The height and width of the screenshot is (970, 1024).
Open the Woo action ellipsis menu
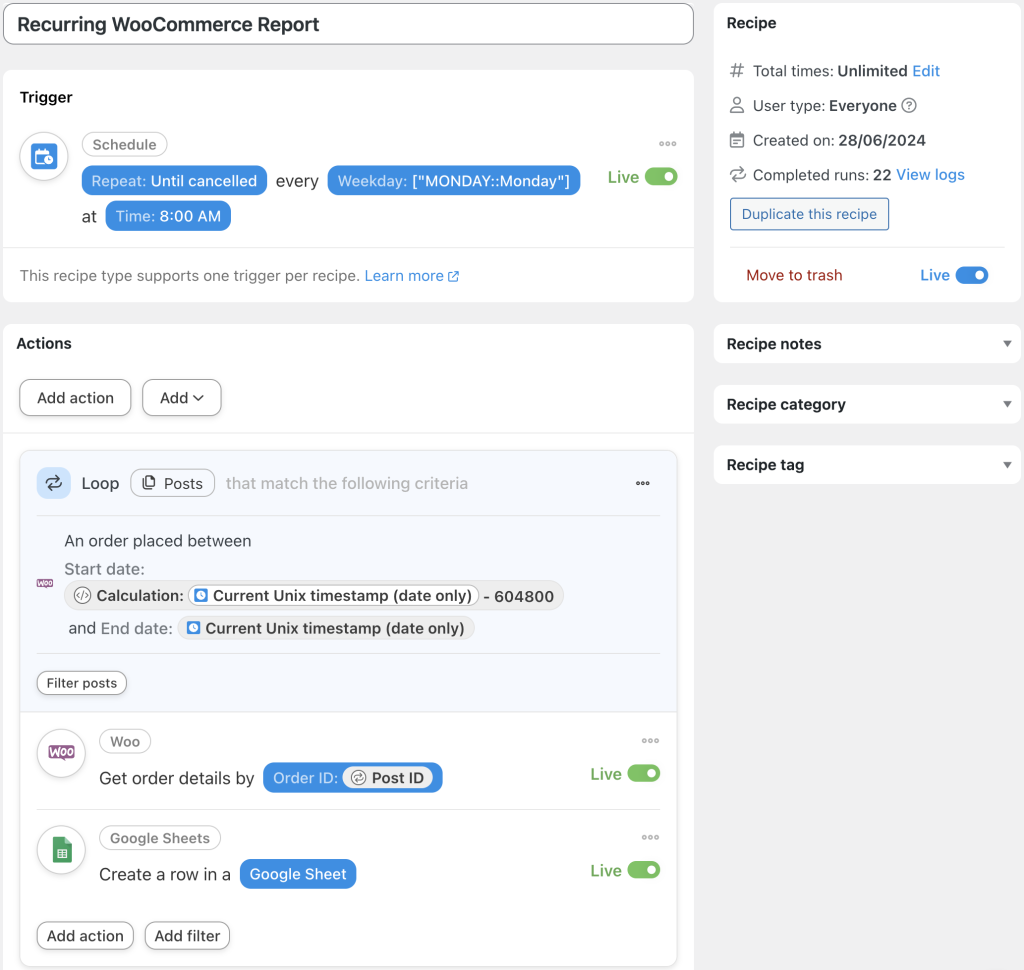(650, 740)
